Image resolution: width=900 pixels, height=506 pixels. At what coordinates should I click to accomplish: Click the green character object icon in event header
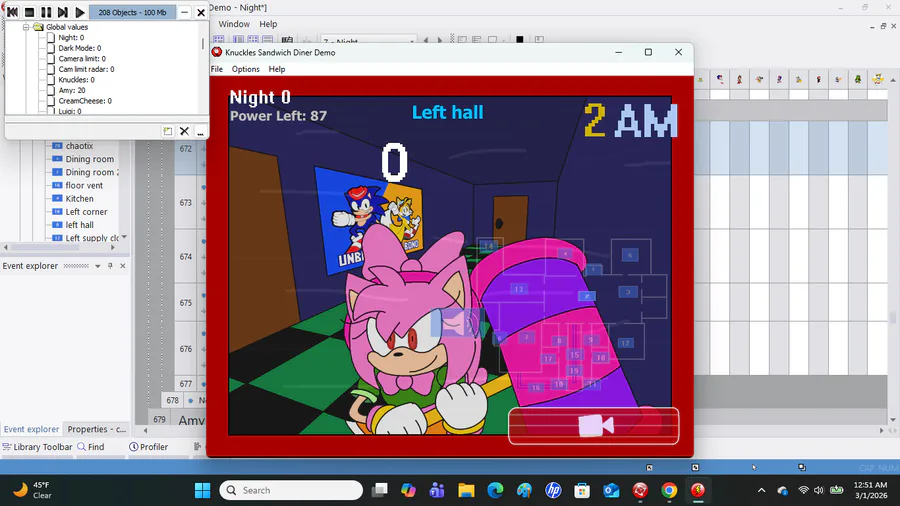click(858, 80)
